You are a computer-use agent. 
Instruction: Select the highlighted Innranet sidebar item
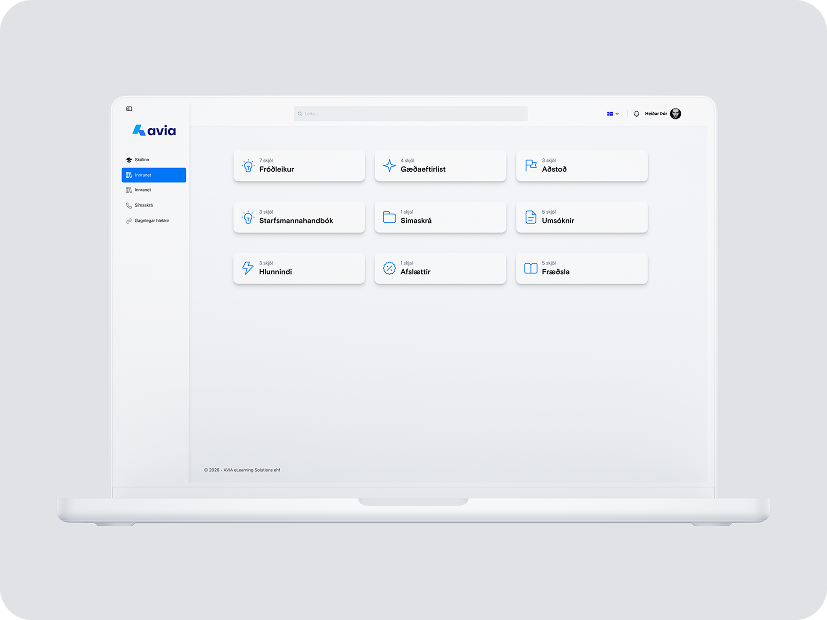coord(153,175)
